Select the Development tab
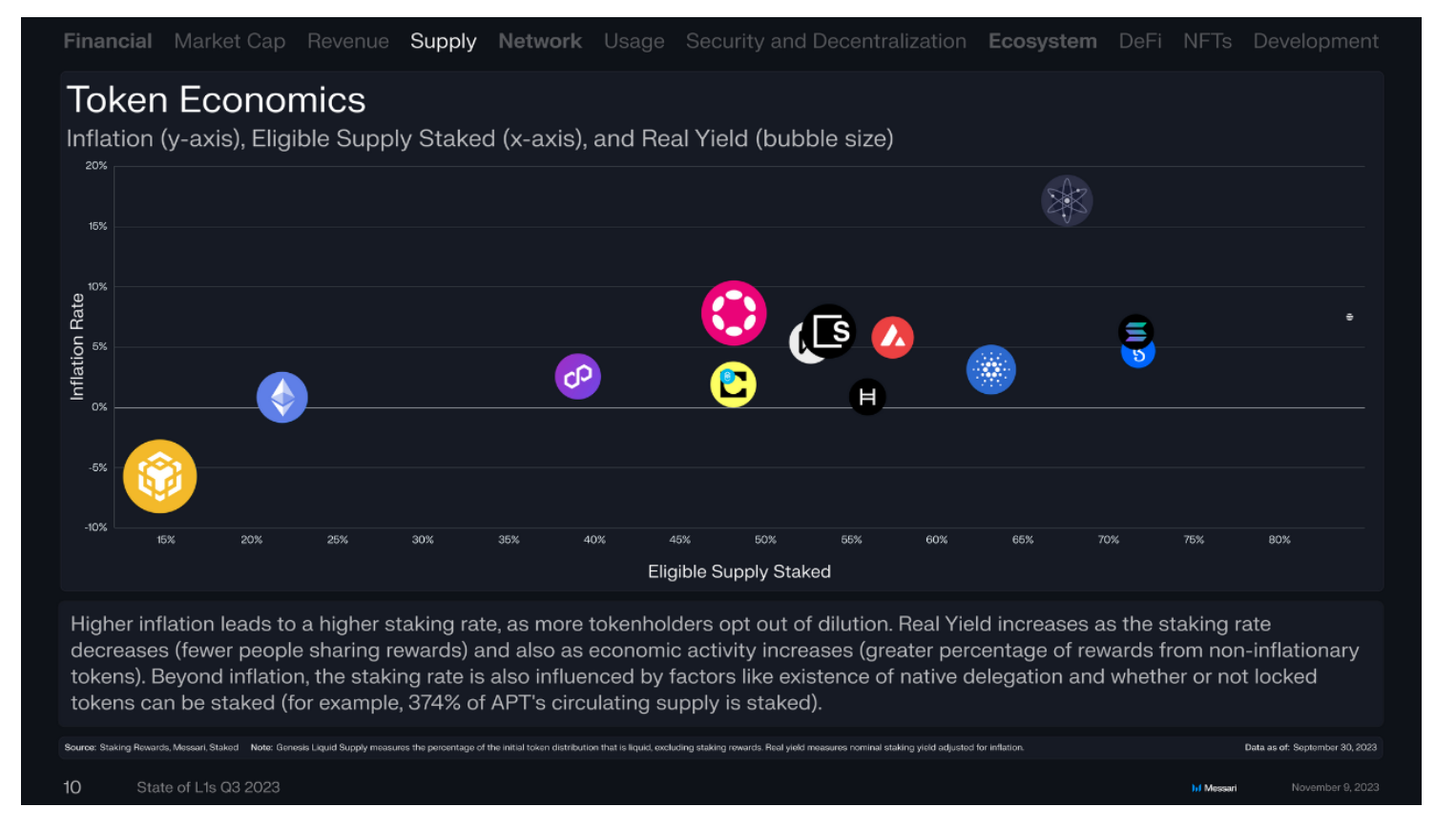This screenshot has height=828, width=1456. [x=1316, y=41]
